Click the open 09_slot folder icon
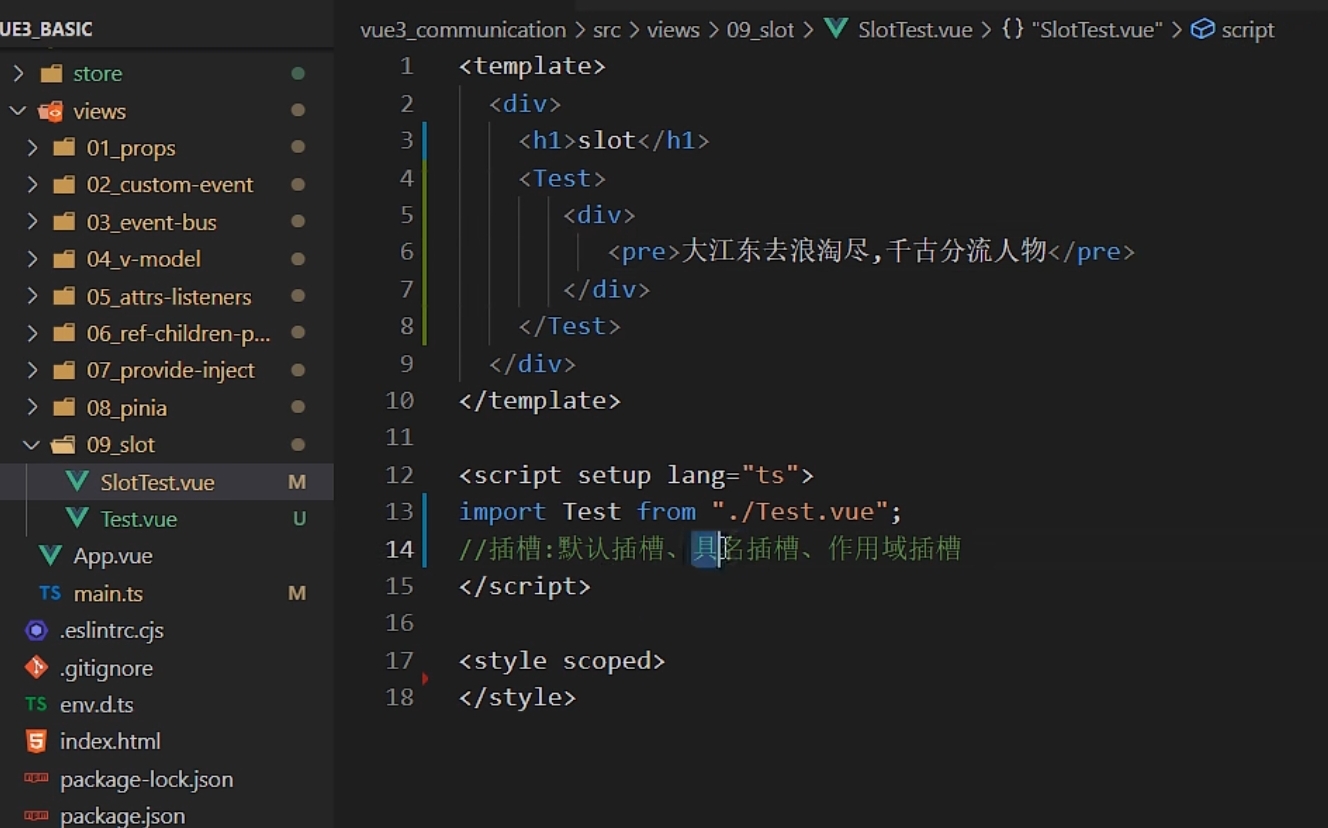 pyautogui.click(x=64, y=445)
